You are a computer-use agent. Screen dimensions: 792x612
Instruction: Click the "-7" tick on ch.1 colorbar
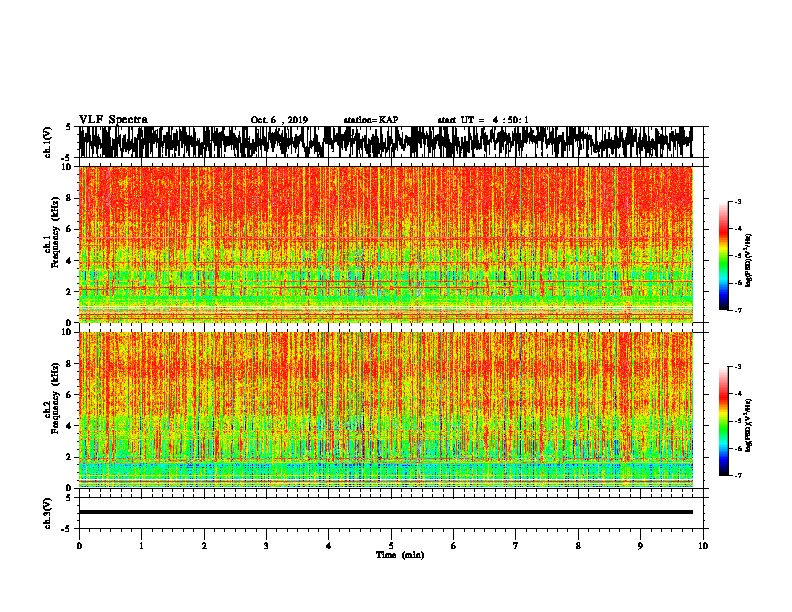coord(738,310)
